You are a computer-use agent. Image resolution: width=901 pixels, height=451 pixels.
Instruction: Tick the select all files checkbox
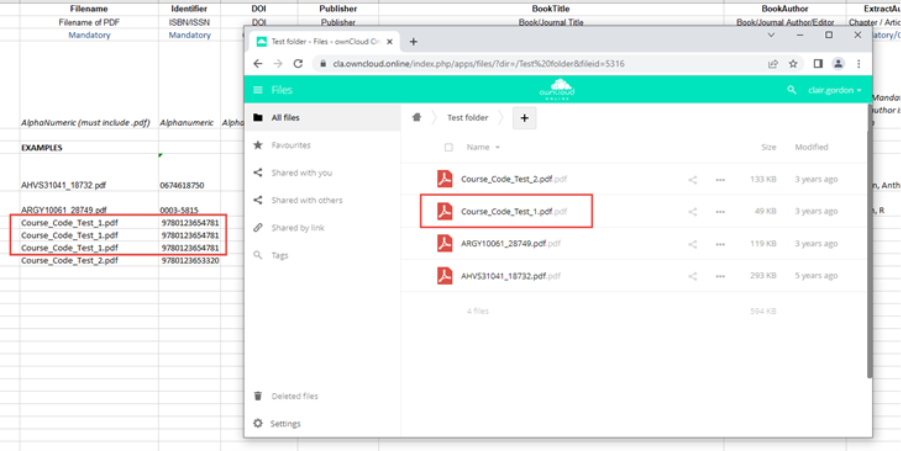pyautogui.click(x=449, y=148)
